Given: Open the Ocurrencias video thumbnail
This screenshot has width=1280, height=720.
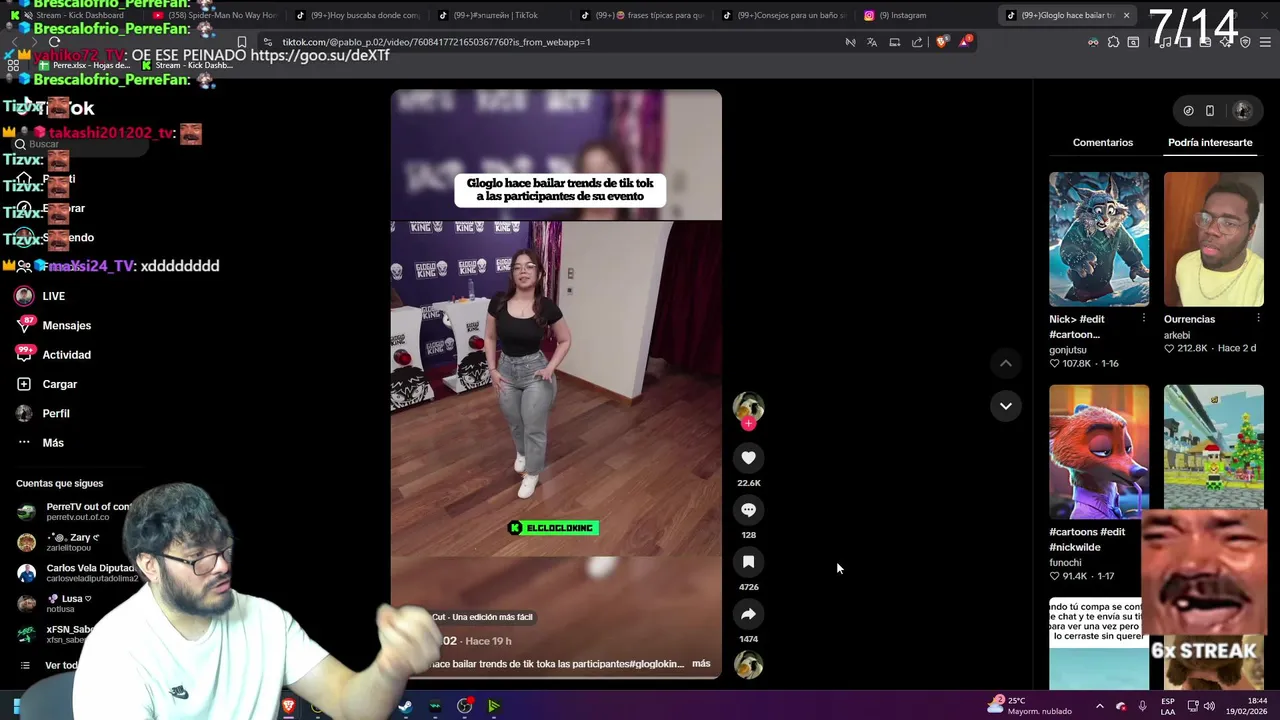Looking at the screenshot, I should [x=1213, y=239].
